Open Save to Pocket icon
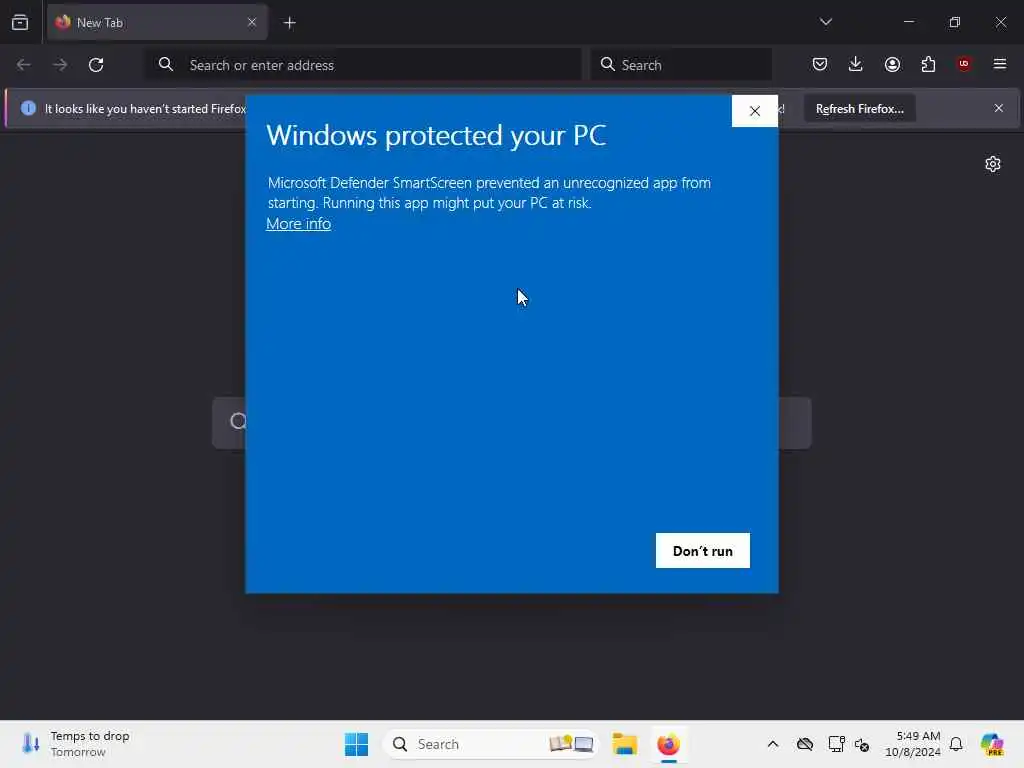The width and height of the screenshot is (1024, 768). tap(820, 64)
